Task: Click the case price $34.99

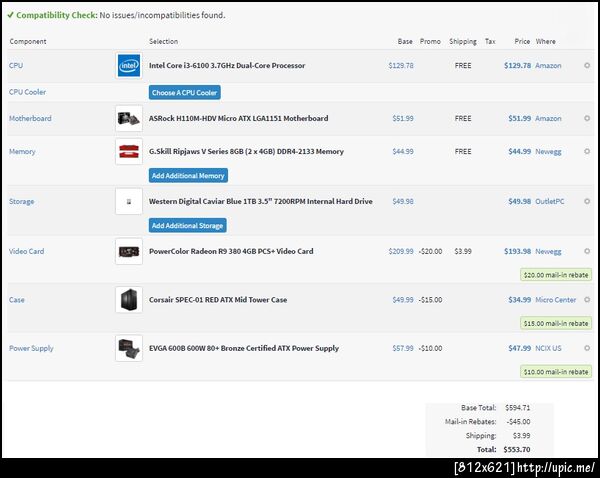Action: coord(519,300)
